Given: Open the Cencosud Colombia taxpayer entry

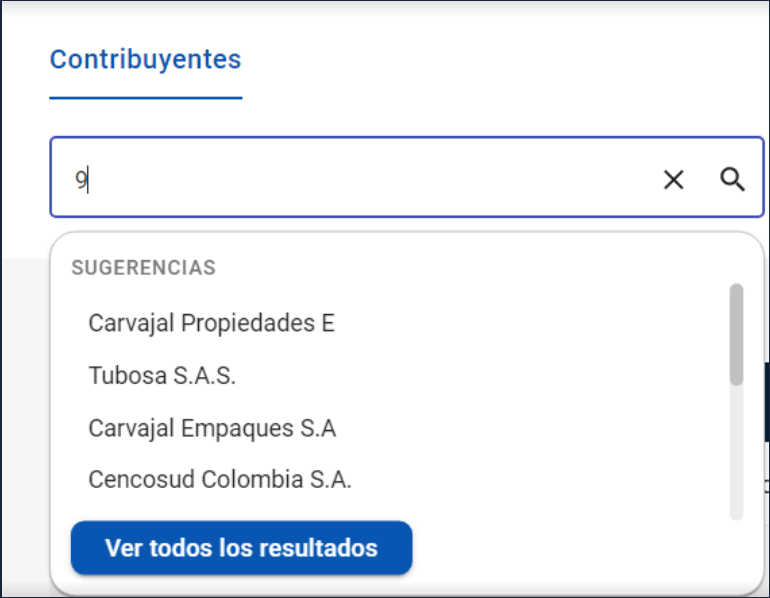Looking at the screenshot, I should tap(220, 480).
